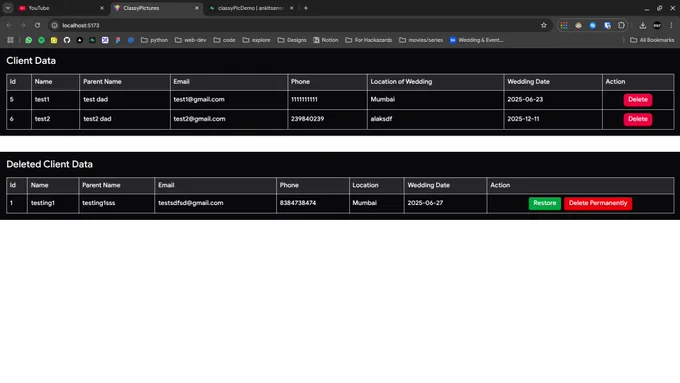Click phone number 8384738474
Viewport: 680px width, 383px height.
pyautogui.click(x=298, y=203)
